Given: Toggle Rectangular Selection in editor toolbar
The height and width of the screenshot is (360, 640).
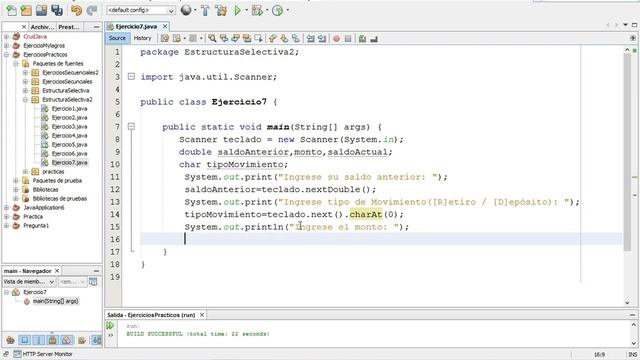Looking at the screenshot, I should tap(258, 38).
